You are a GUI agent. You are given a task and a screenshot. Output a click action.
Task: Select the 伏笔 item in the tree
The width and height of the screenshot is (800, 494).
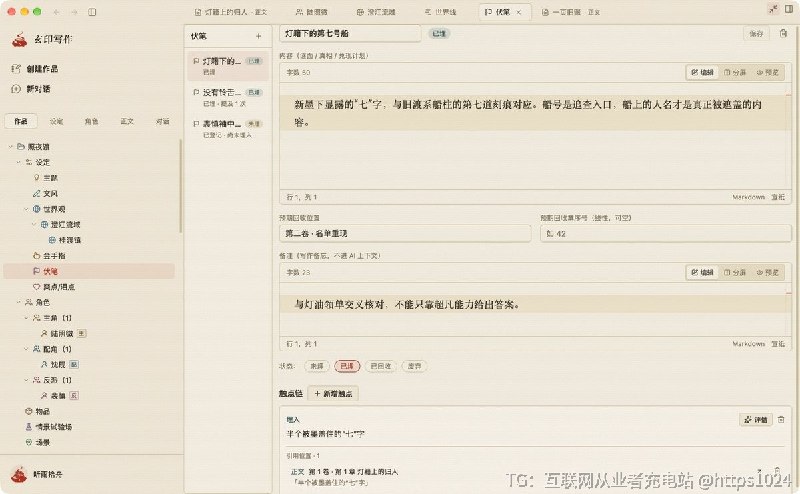89,271
